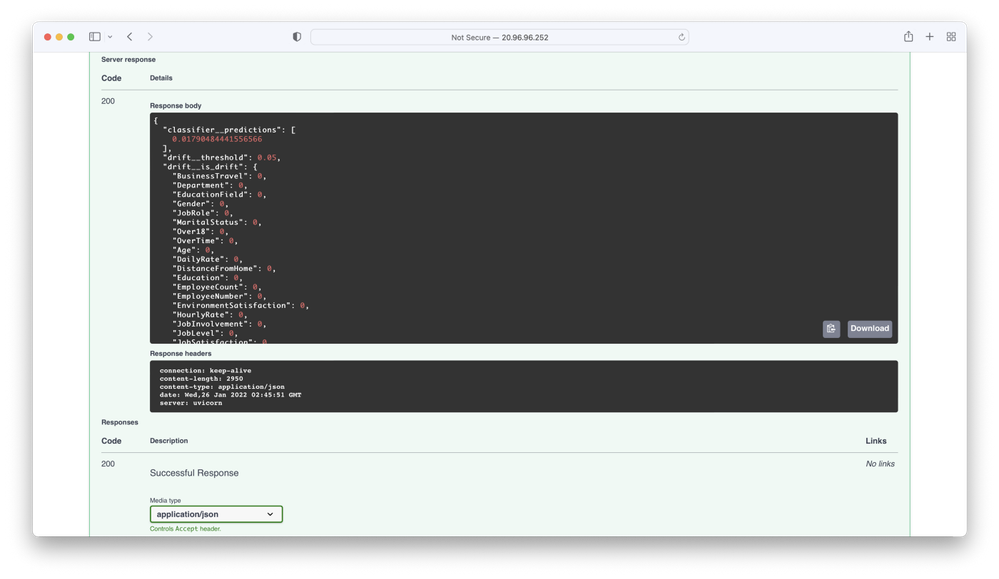Click the Response headers label
The width and height of the screenshot is (999, 579).
pos(180,354)
